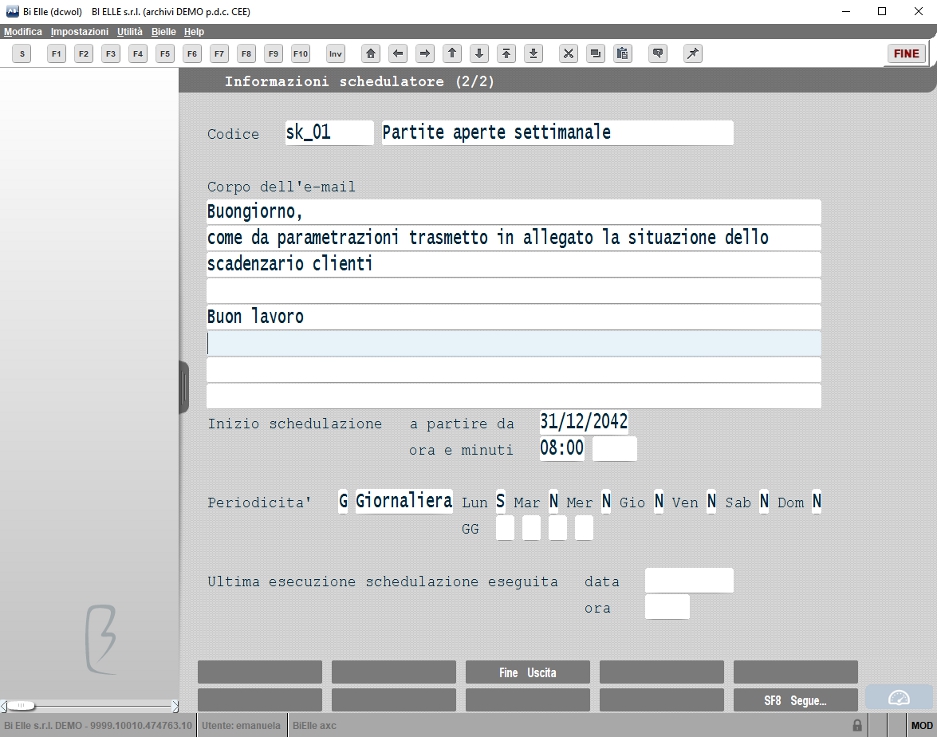Click the description field Partite aperte settimanale

[x=558, y=133]
